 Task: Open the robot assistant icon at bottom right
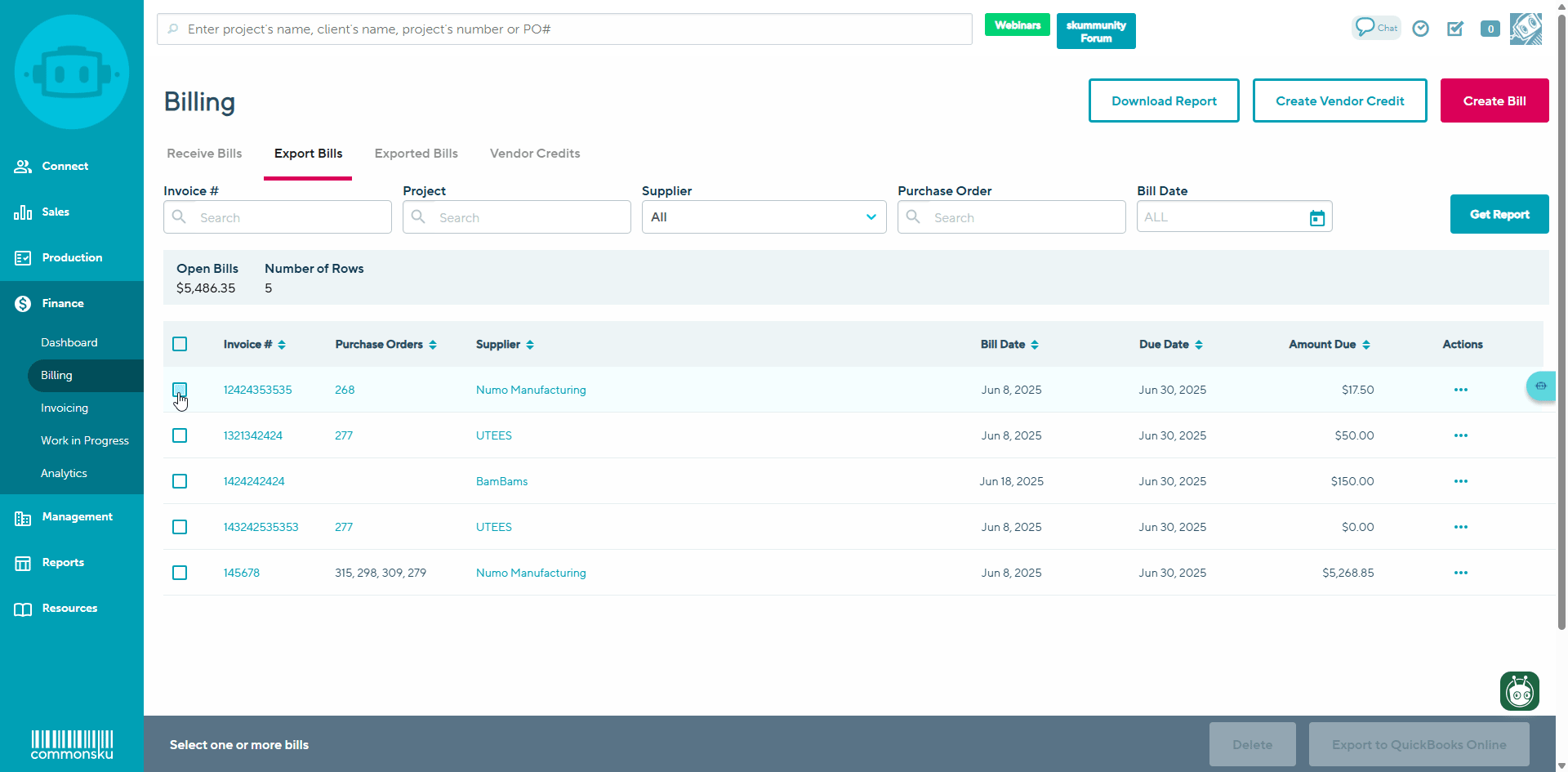coord(1519,691)
